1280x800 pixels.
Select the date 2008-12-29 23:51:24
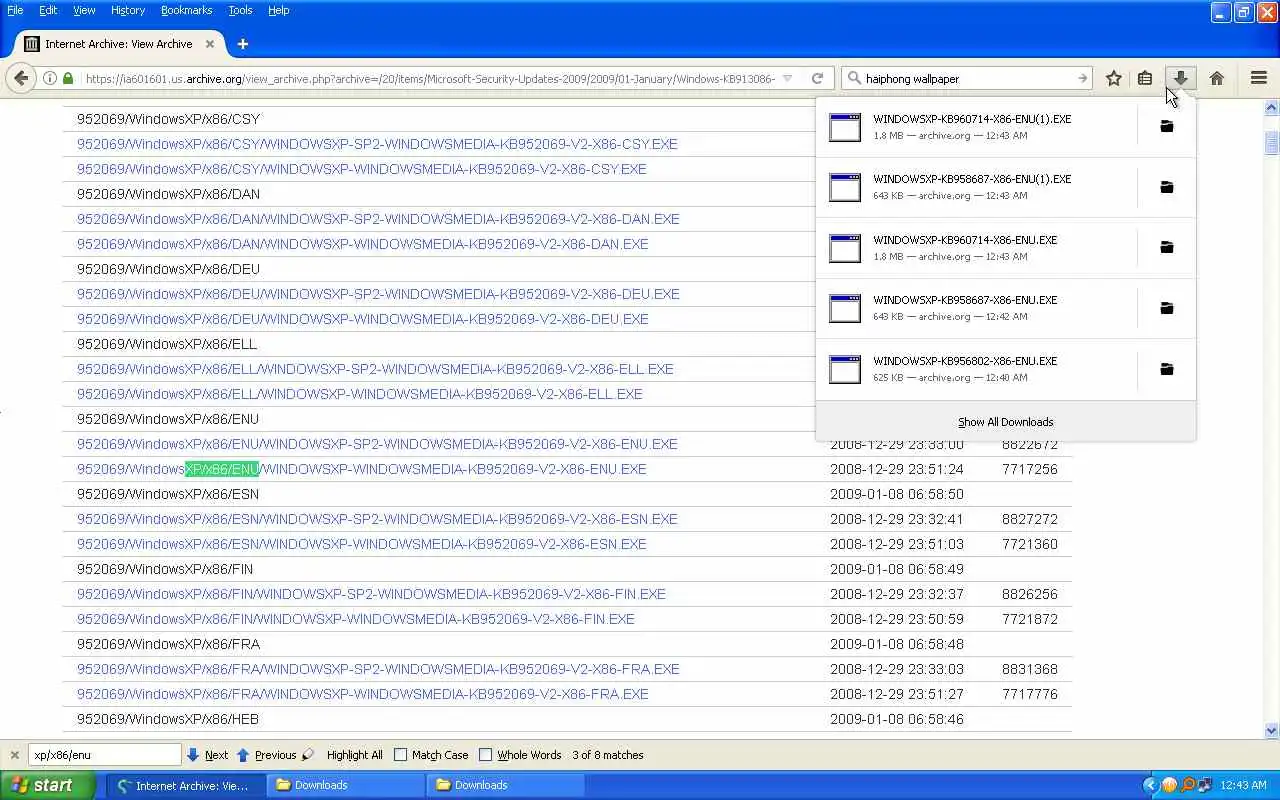pos(896,469)
